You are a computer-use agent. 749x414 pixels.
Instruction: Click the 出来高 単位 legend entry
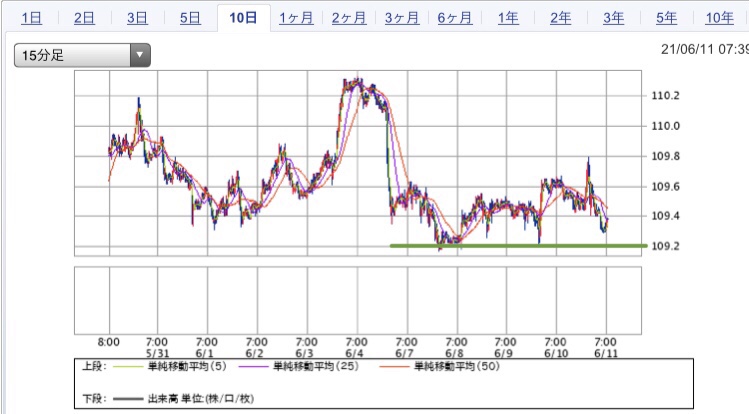(201, 398)
